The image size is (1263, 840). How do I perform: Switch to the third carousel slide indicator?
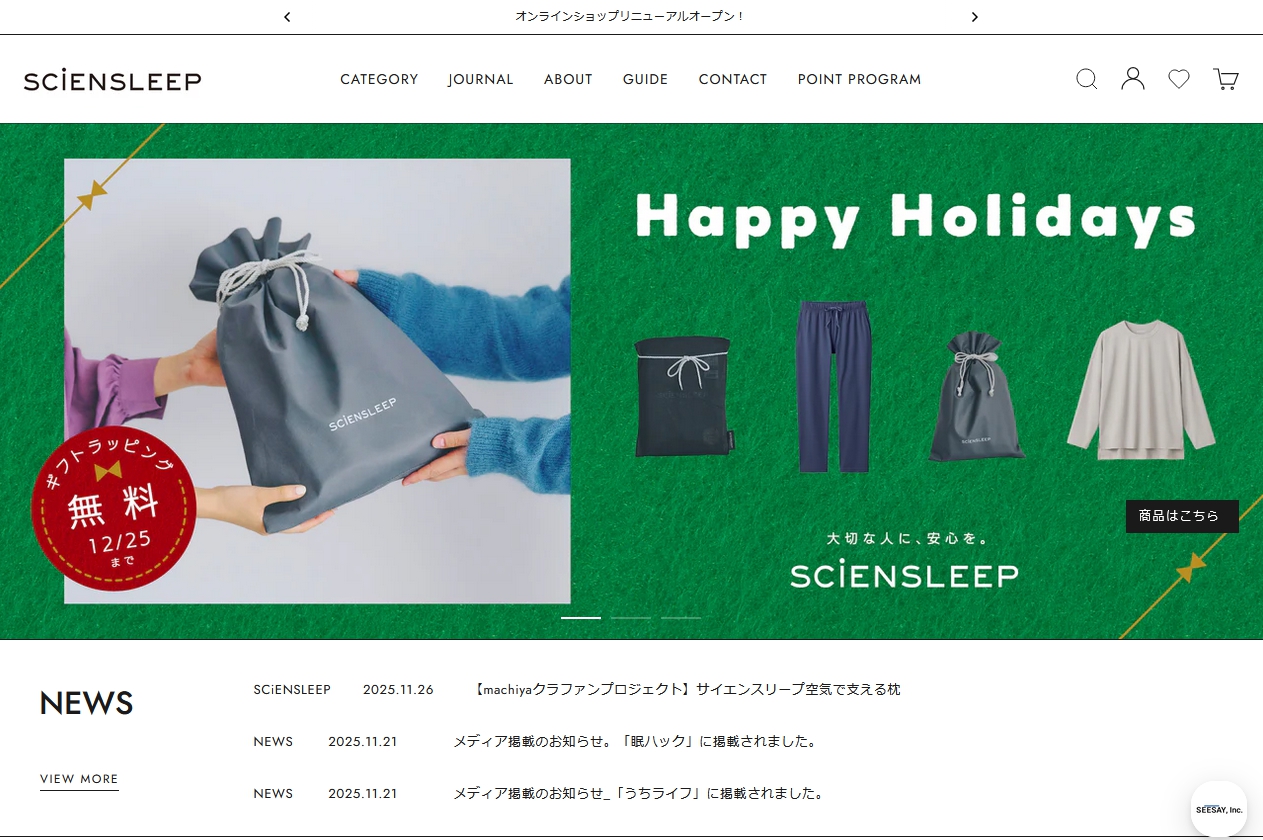click(681, 618)
